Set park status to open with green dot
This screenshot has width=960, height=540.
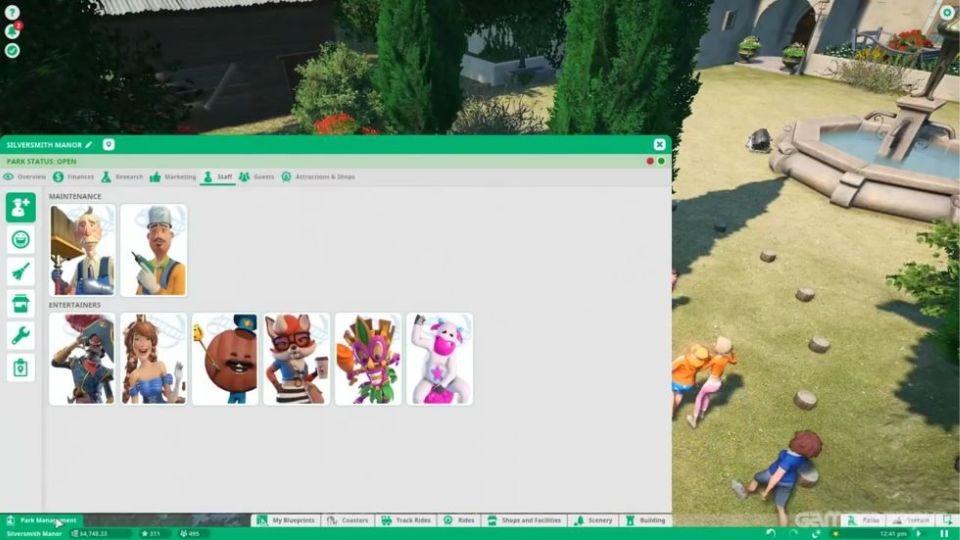[661, 161]
